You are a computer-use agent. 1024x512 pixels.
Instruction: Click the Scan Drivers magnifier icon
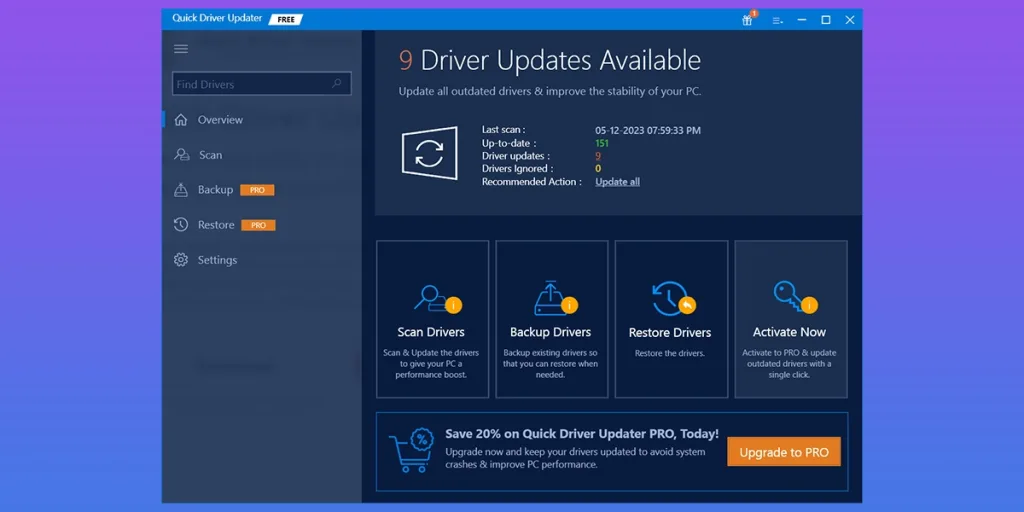pos(433,298)
